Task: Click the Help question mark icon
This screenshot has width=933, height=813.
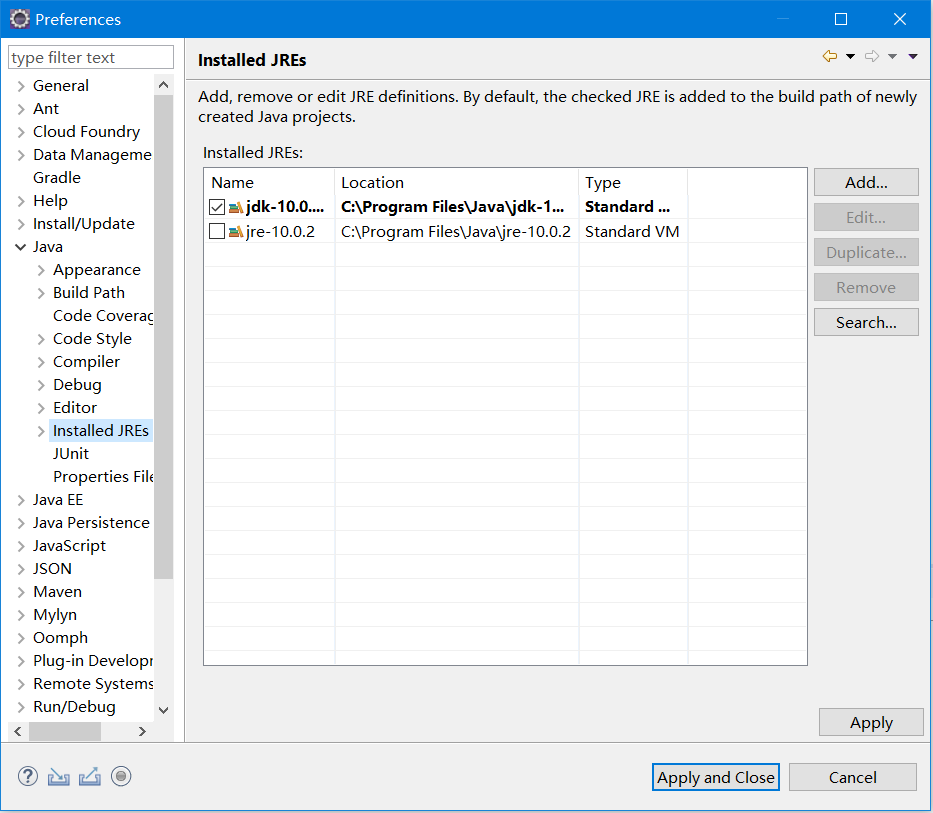Action: click(28, 776)
